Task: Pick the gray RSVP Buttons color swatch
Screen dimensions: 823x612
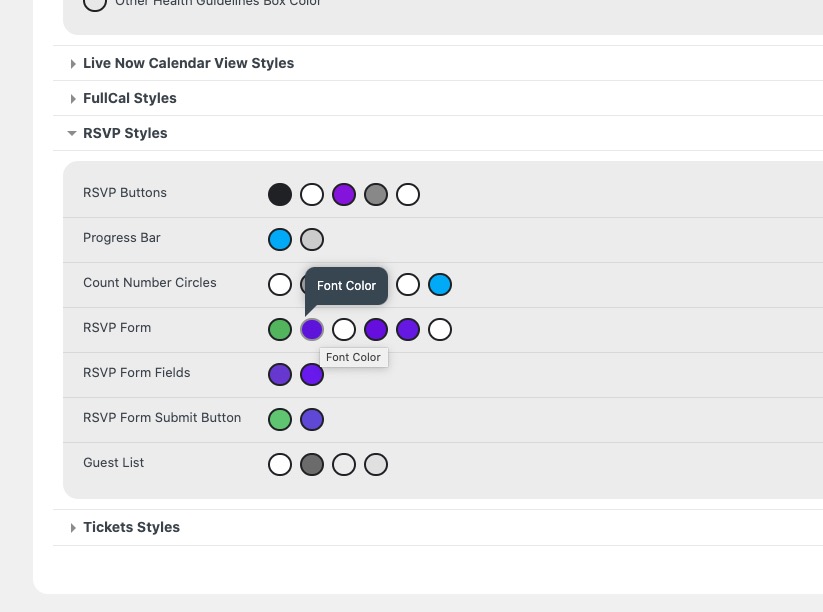Action: (x=376, y=194)
